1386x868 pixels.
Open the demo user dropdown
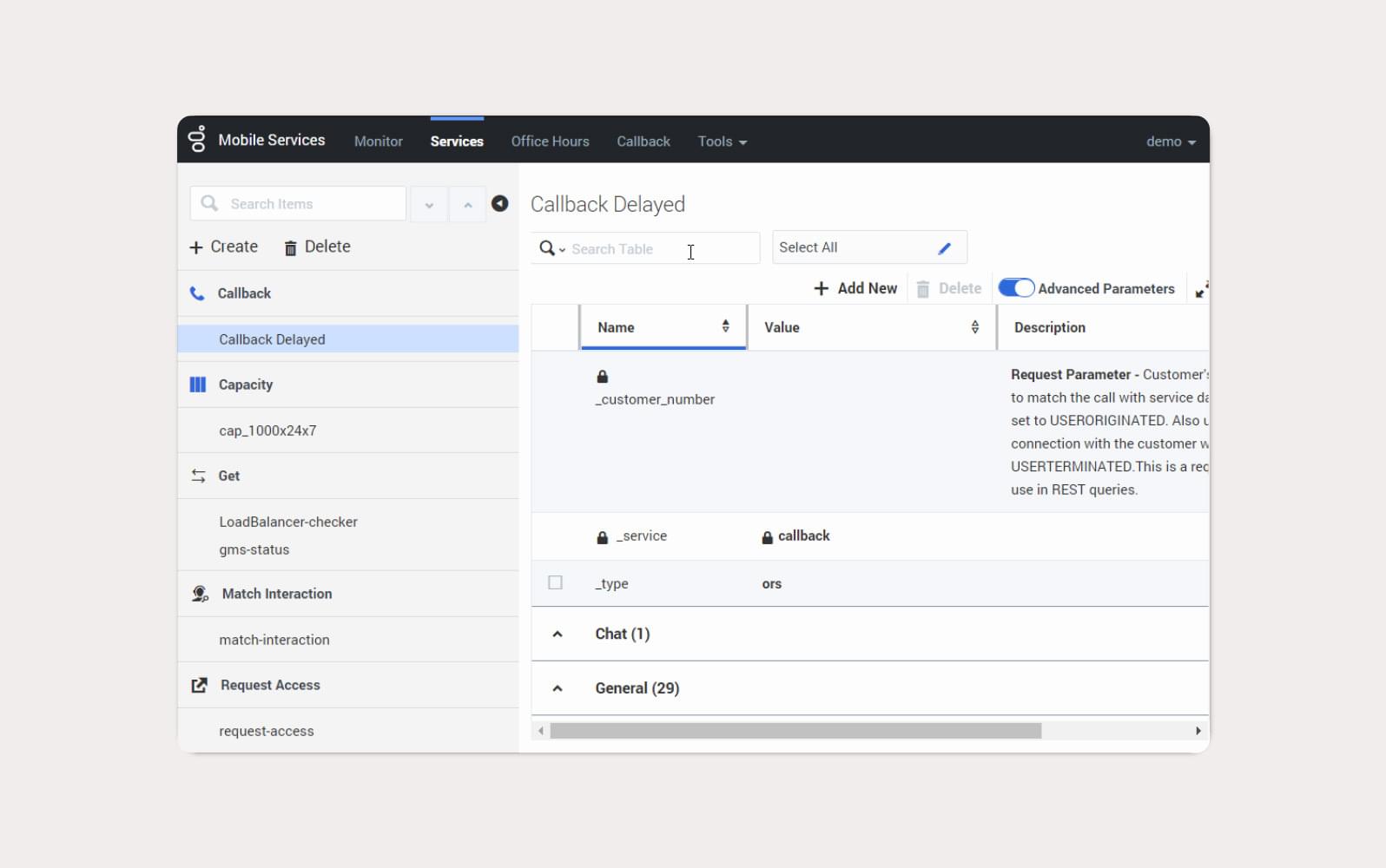(x=1170, y=141)
